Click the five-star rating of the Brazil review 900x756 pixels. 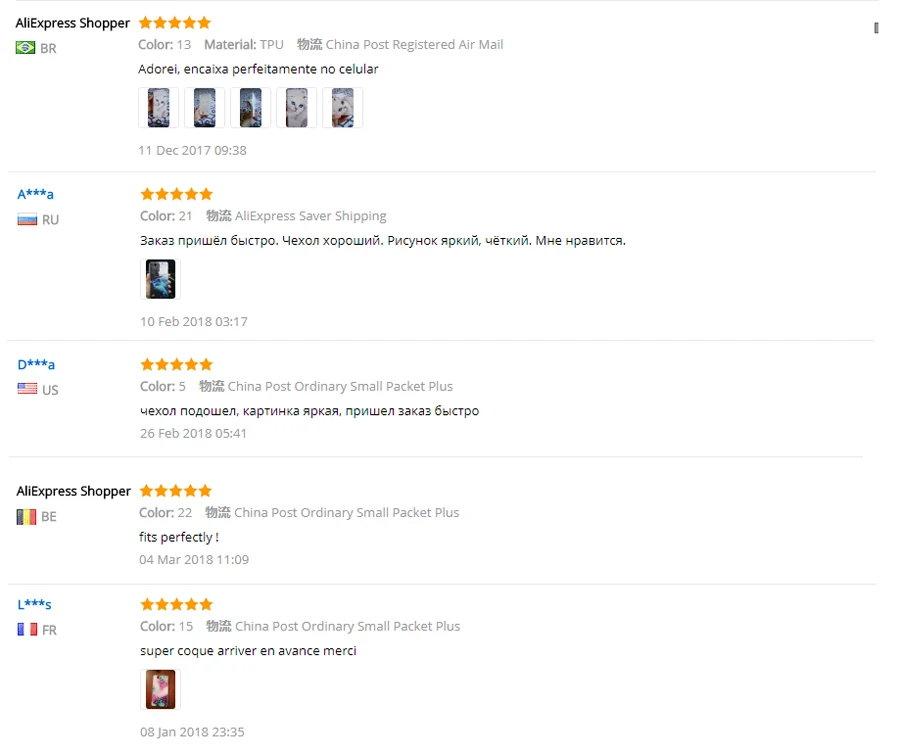175,23
